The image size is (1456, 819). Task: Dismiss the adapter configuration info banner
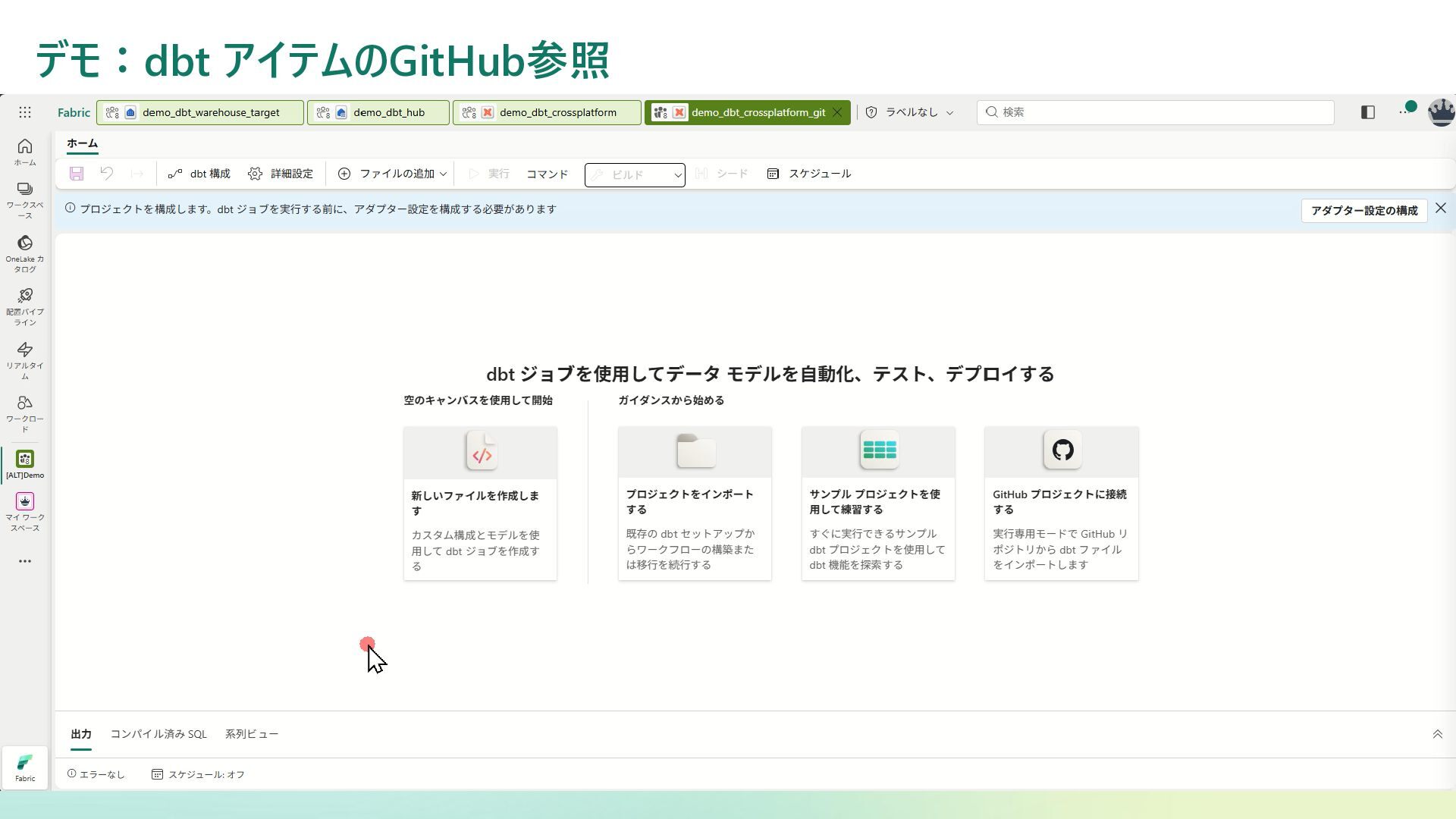pos(1441,208)
